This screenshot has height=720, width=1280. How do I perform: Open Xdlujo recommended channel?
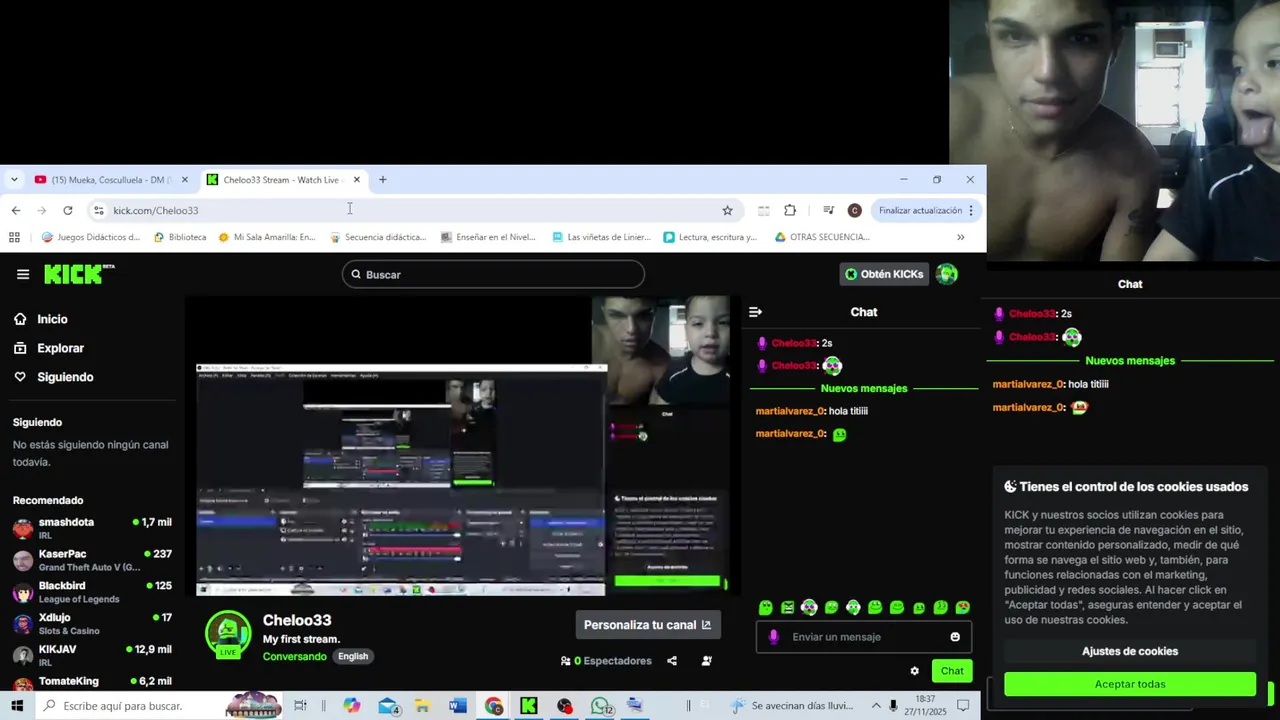tap(92, 624)
